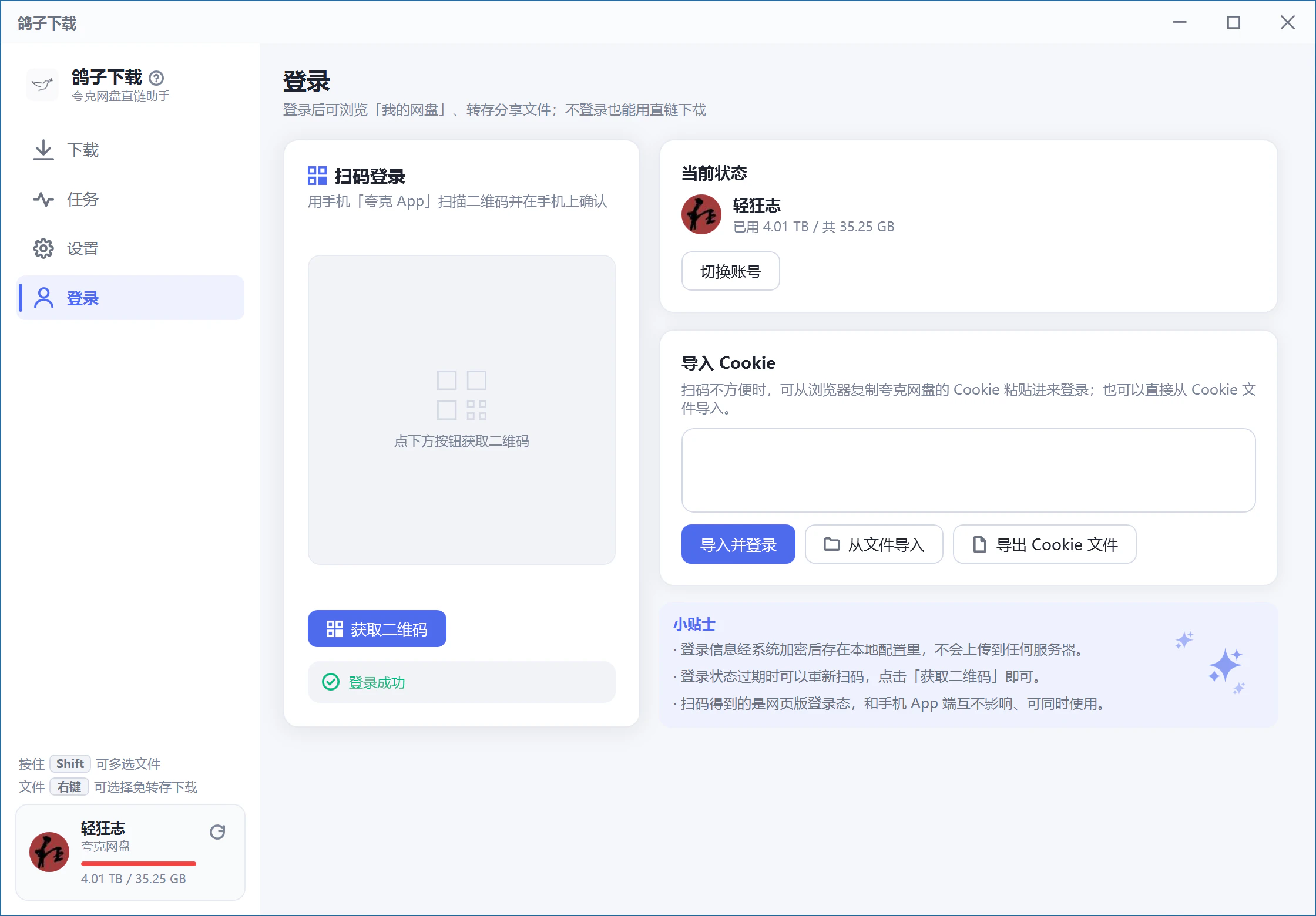Click the gear icon for 设置
1316x916 pixels.
pos(43,249)
